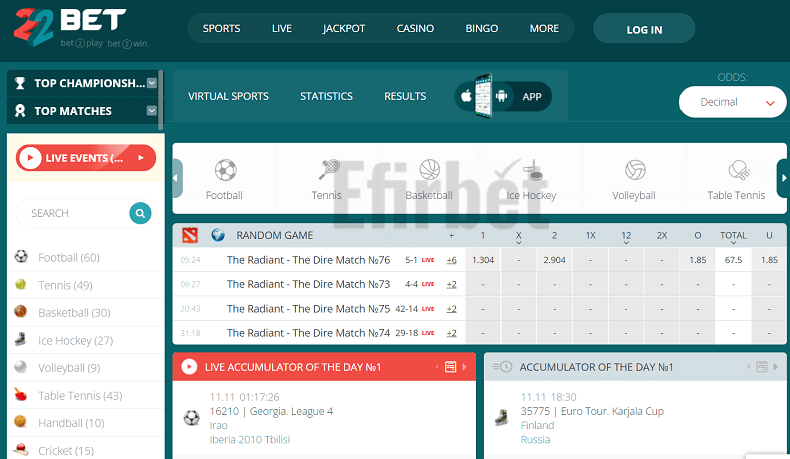790x459 pixels.
Task: Pick the Ice Hockey icon
Action: coord(532,171)
